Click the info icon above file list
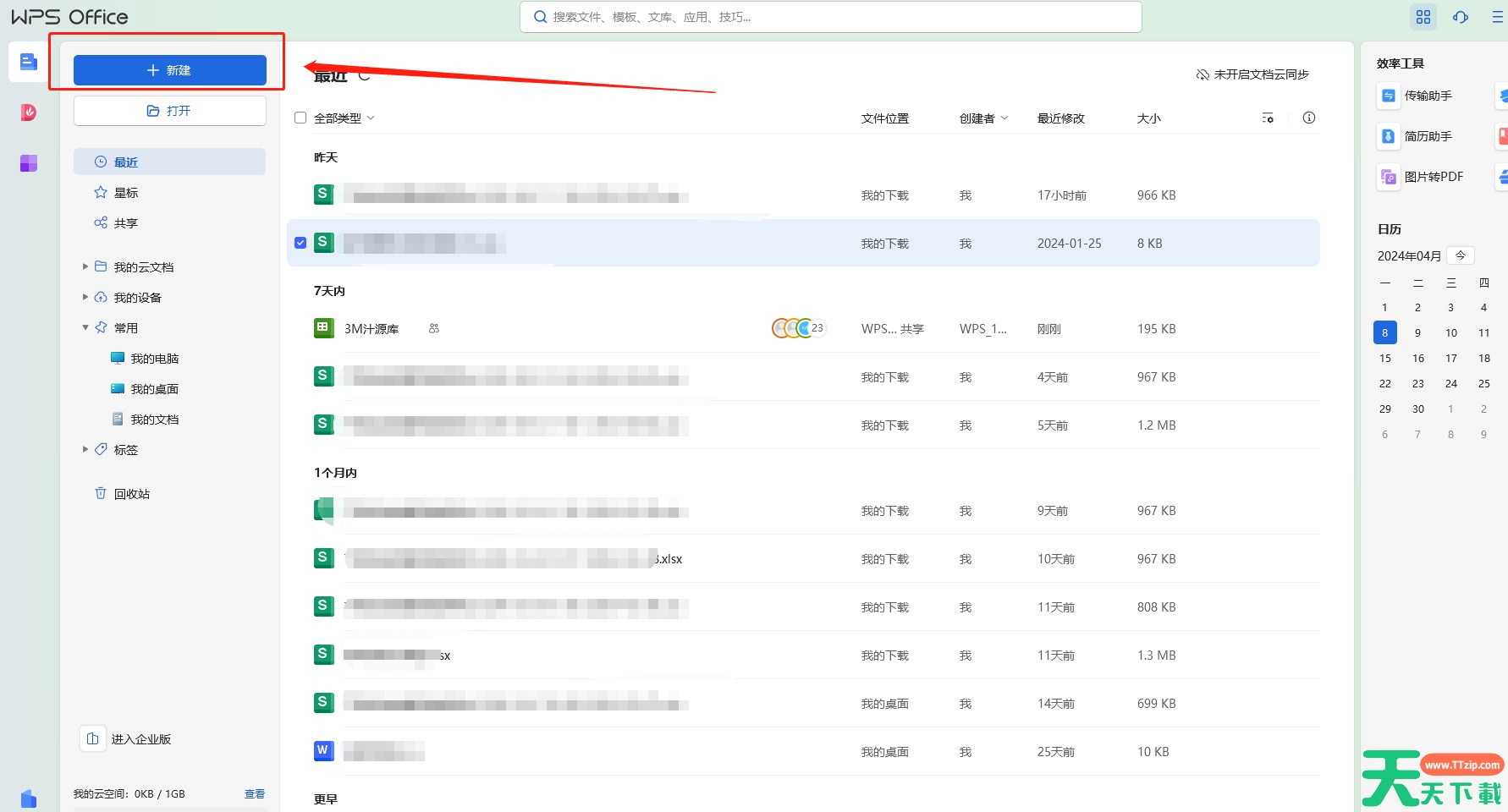Image resolution: width=1508 pixels, height=812 pixels. click(x=1308, y=118)
